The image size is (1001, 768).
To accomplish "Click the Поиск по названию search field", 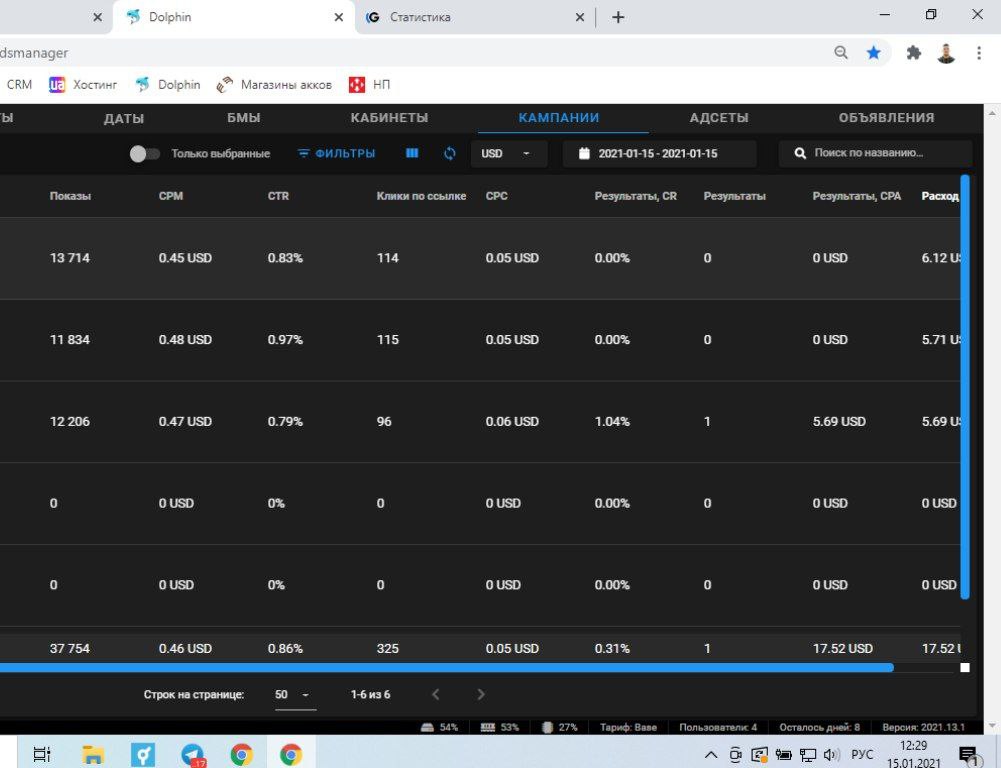I will [875, 154].
